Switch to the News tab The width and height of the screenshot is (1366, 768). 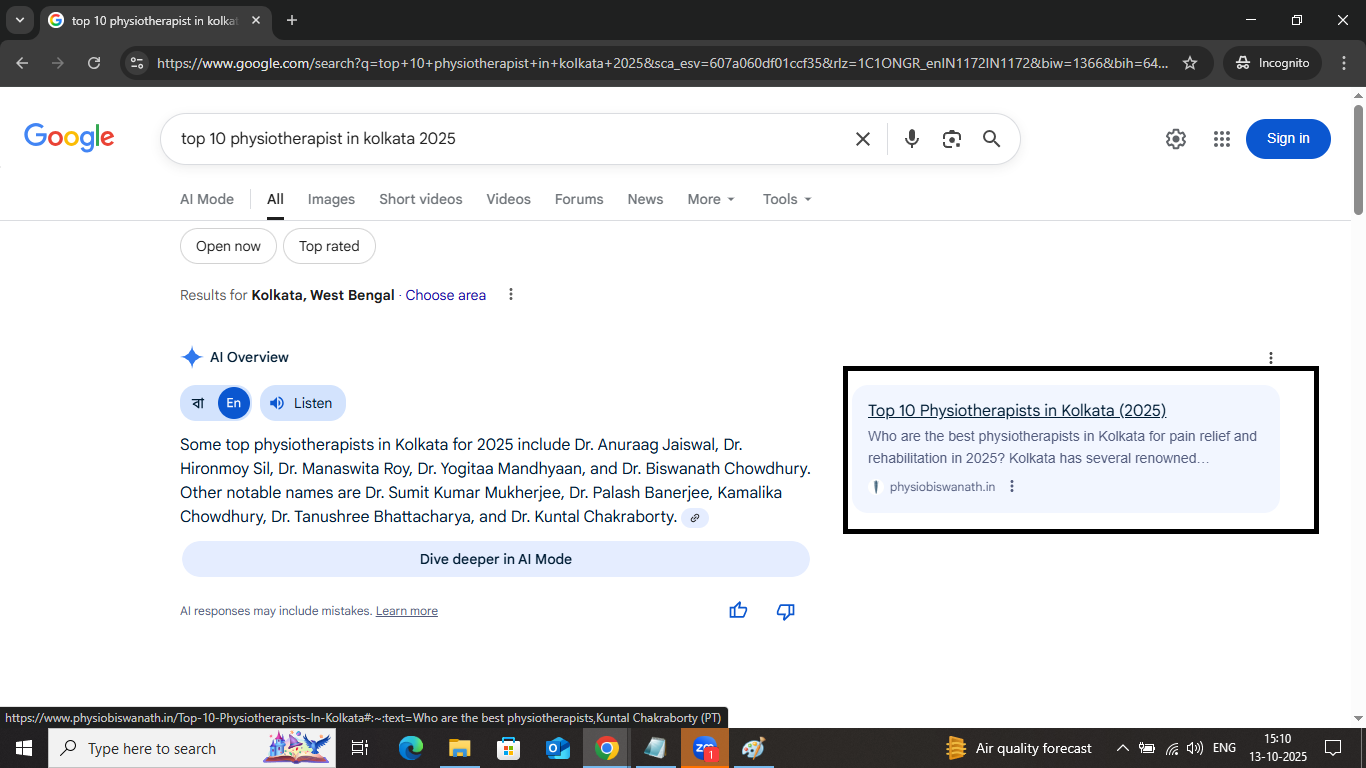pyautogui.click(x=645, y=199)
